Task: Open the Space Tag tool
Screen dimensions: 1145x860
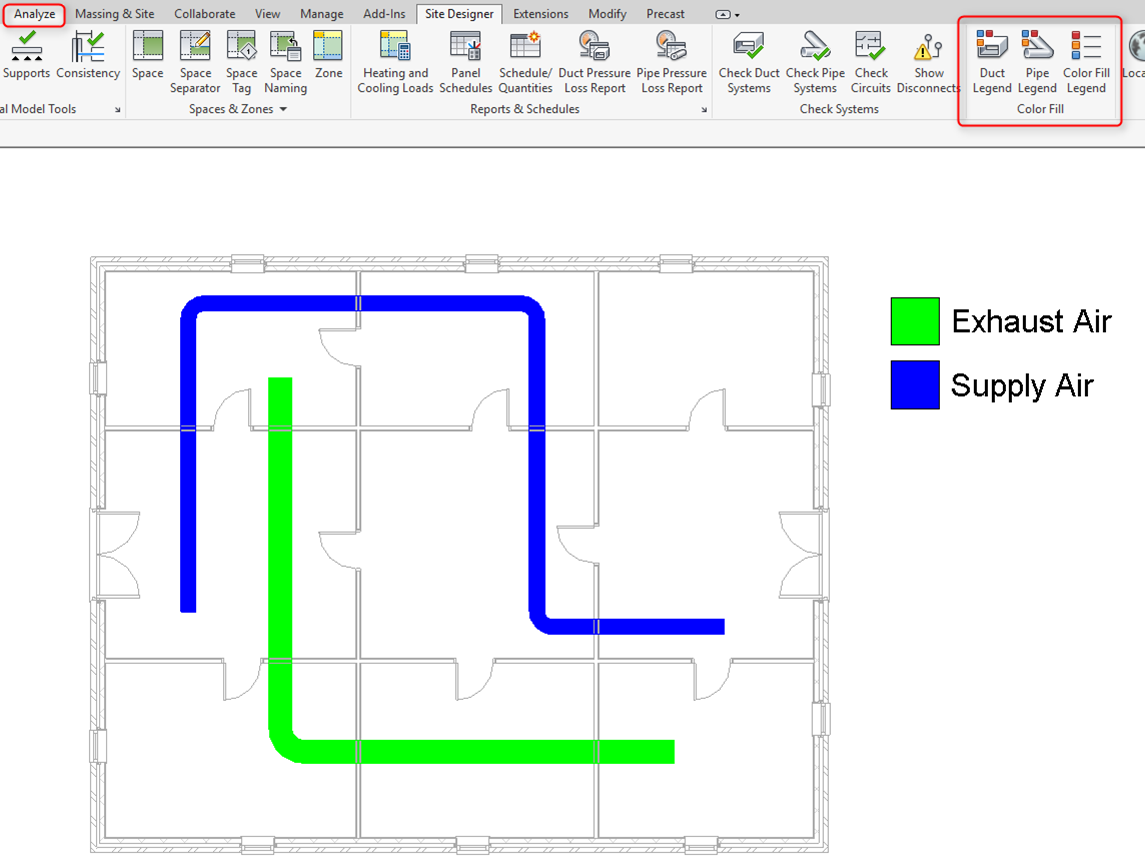Action: (241, 60)
